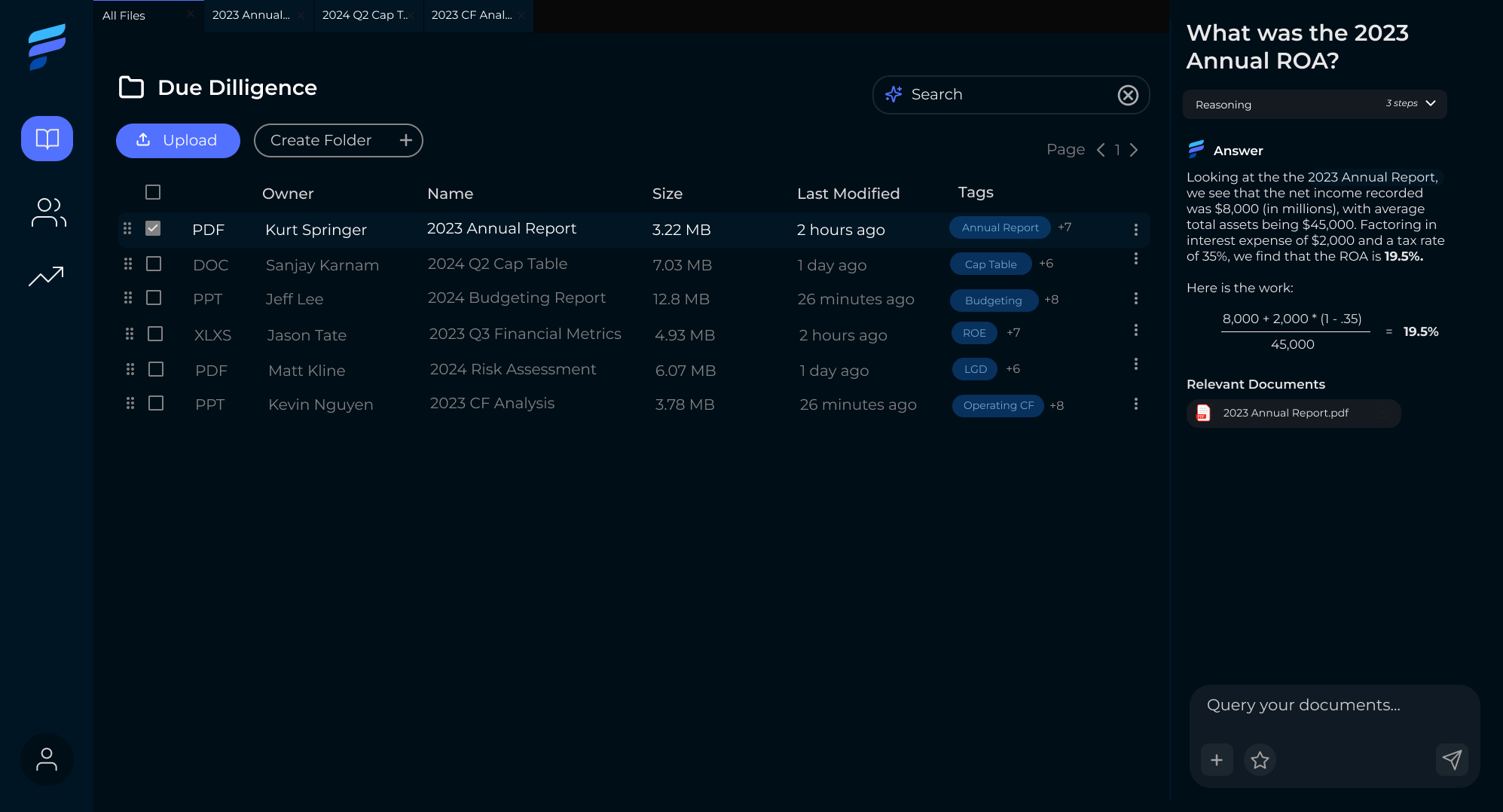Go to previous page arrow
Image resolution: width=1503 pixels, height=812 pixels.
(x=1101, y=150)
